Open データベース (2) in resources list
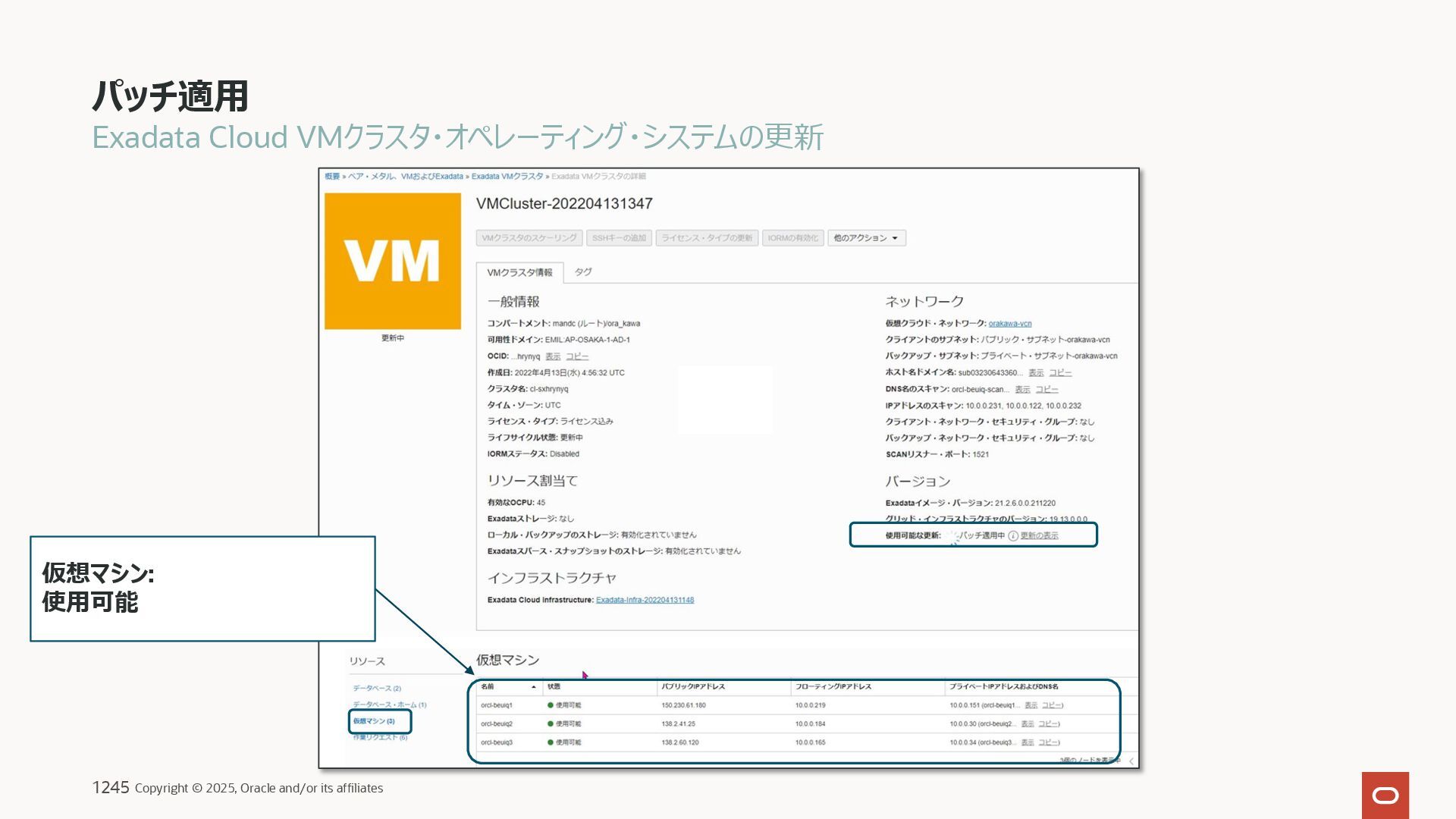 click(x=376, y=689)
